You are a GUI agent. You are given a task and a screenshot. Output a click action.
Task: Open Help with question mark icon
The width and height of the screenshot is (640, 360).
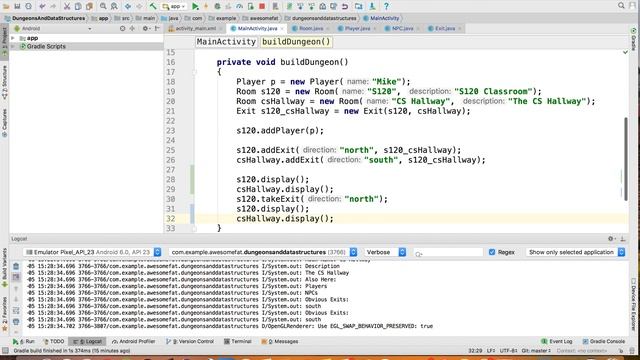(x=386, y=6)
